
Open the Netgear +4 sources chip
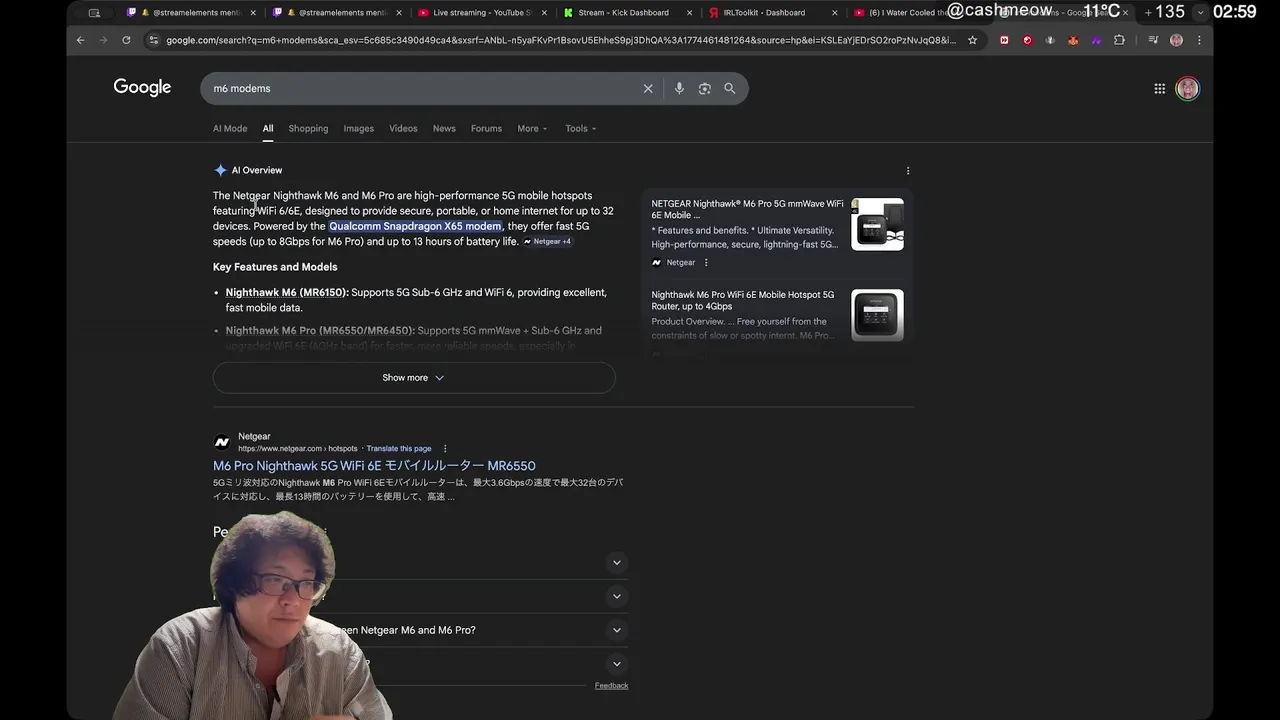click(x=547, y=241)
